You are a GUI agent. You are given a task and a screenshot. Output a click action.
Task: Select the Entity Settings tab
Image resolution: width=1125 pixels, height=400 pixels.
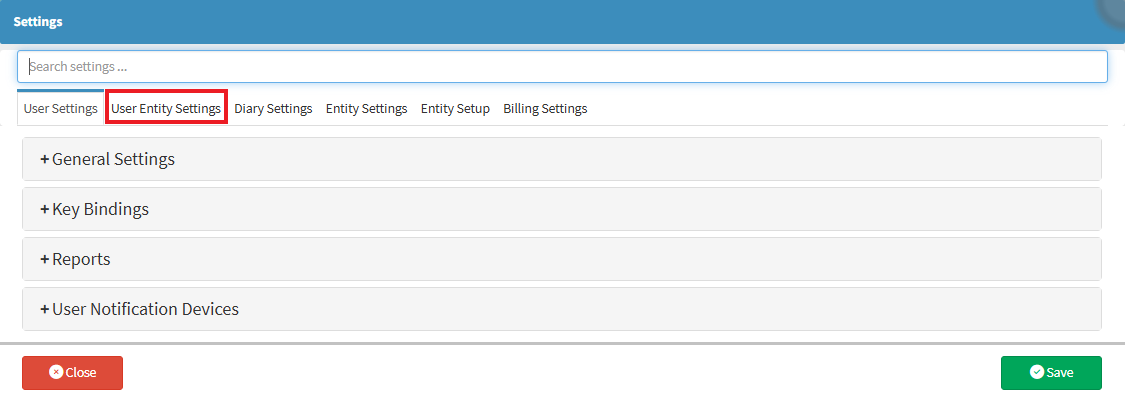(366, 109)
